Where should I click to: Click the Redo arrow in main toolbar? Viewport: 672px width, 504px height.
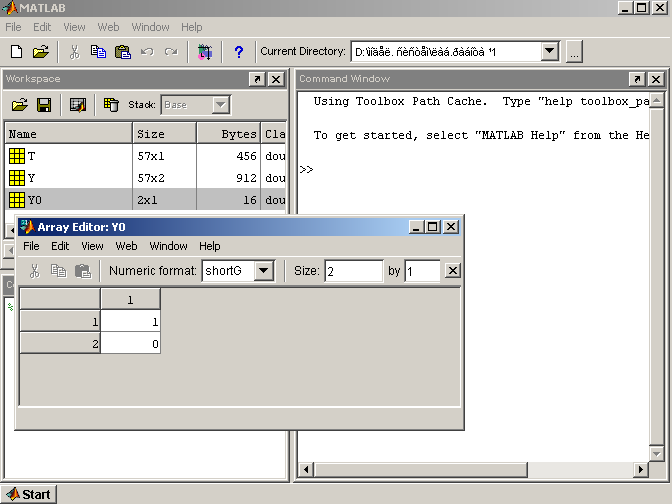(171, 52)
